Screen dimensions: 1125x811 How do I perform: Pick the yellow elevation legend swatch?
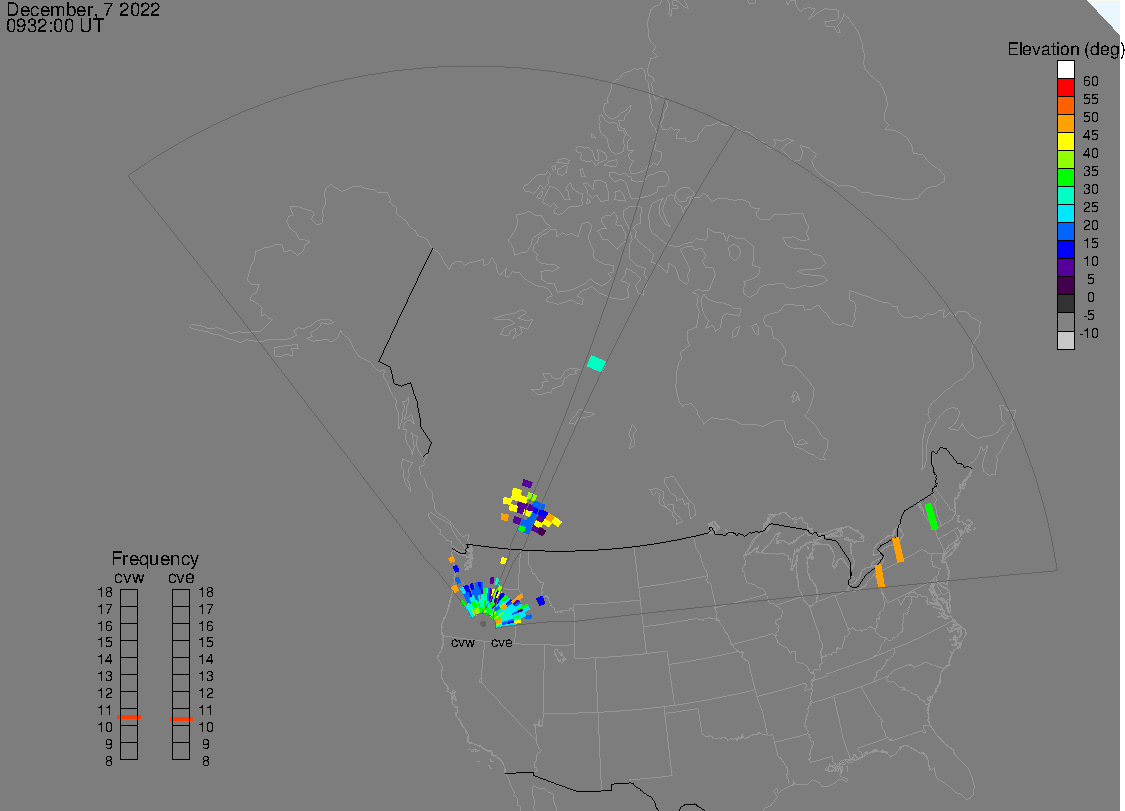click(x=1065, y=141)
